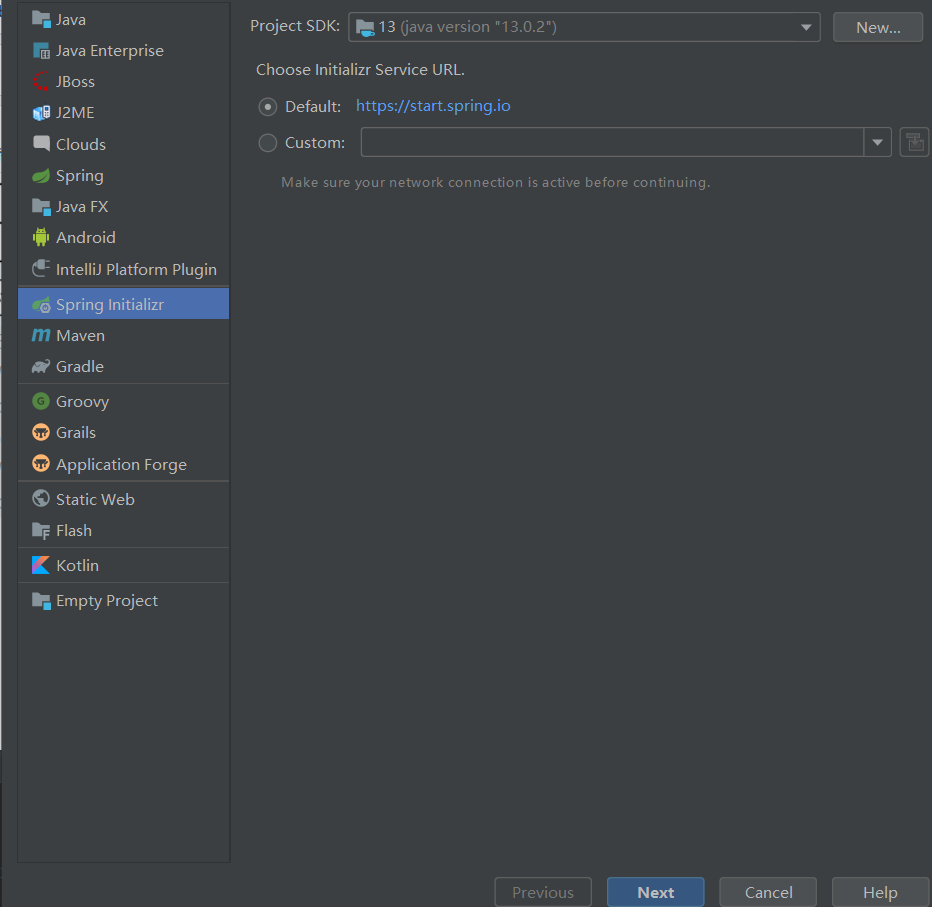This screenshot has height=907, width=932.
Task: Click the Java FX folder icon
Action: (x=41, y=207)
